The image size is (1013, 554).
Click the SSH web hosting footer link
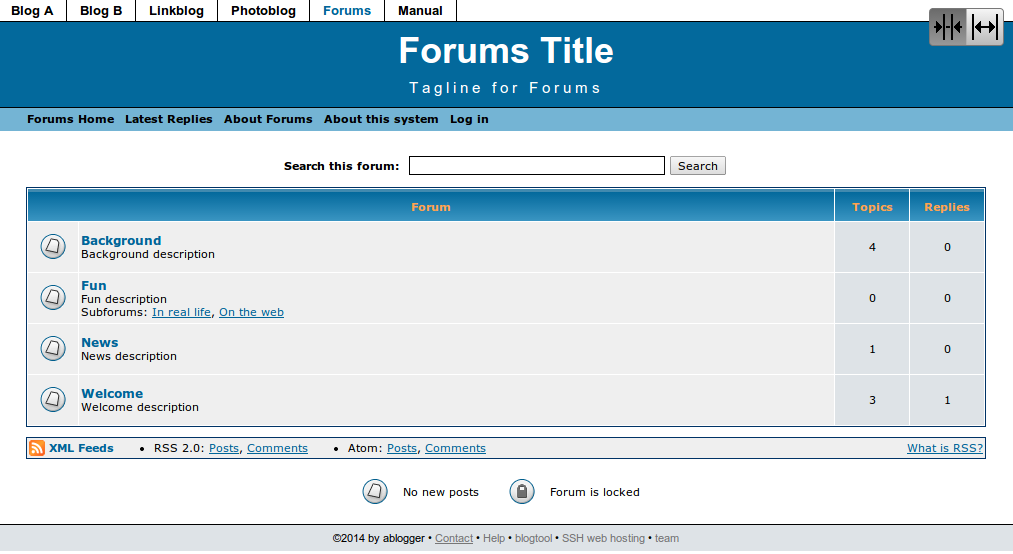pyautogui.click(x=603, y=538)
